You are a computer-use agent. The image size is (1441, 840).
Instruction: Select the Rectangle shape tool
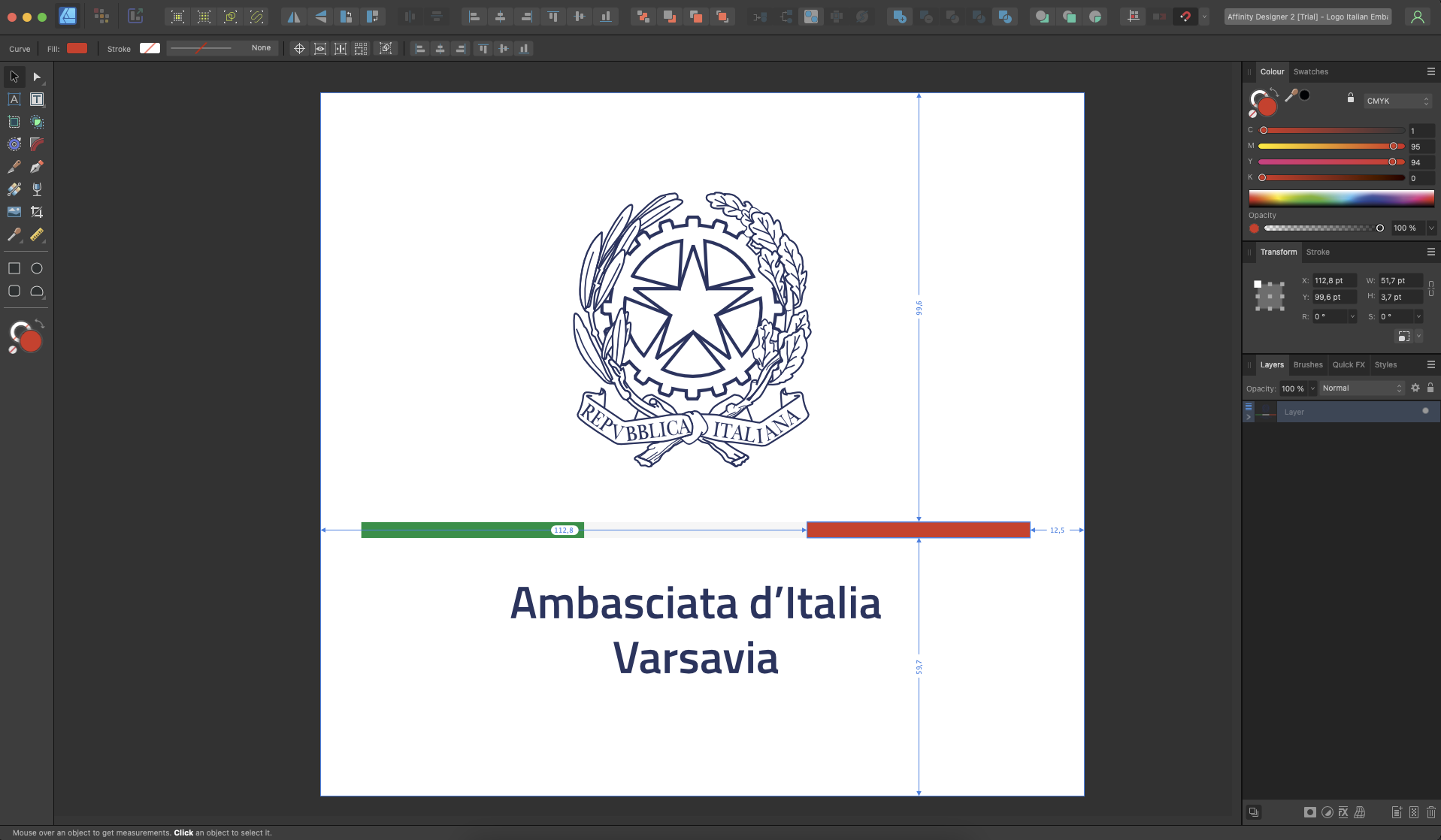(14, 268)
